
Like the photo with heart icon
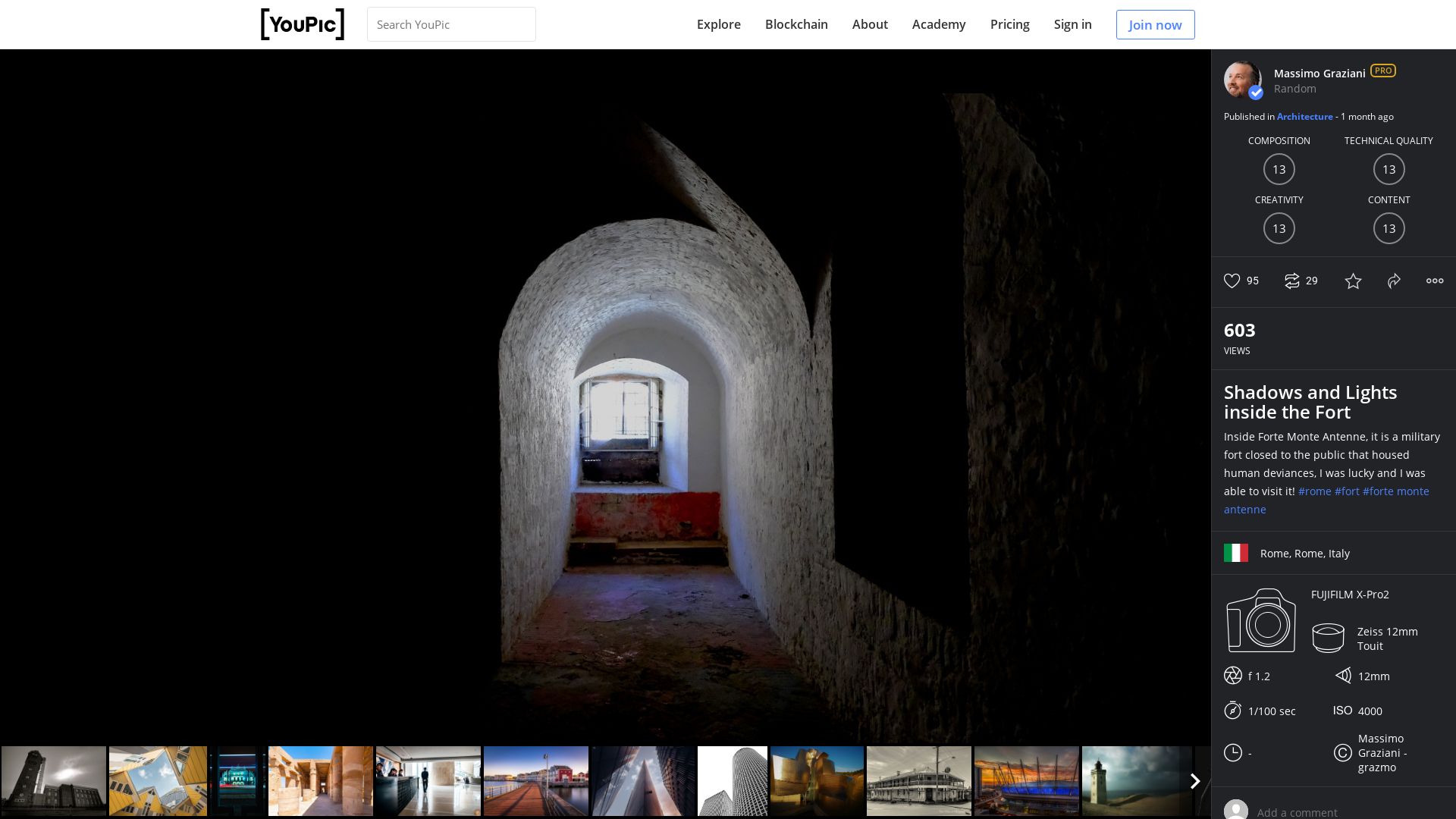[x=1232, y=281]
